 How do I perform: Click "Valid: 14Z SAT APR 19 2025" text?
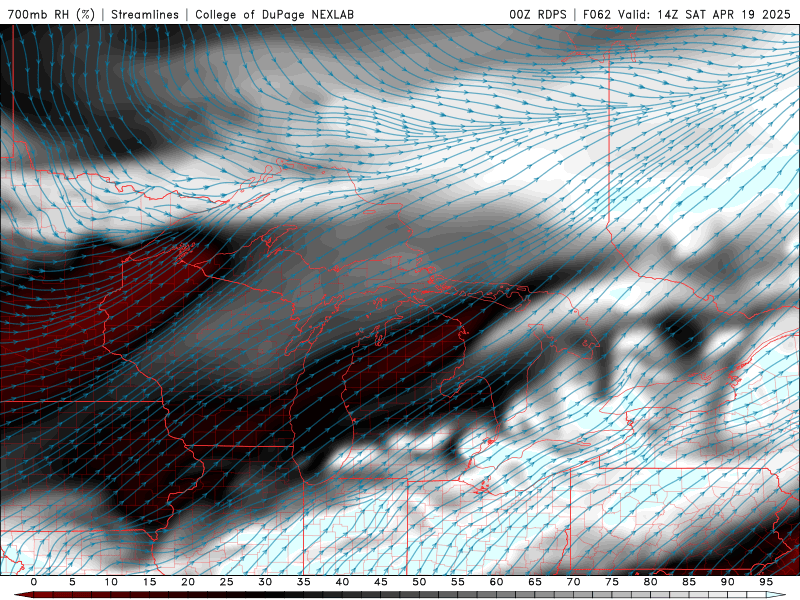click(704, 14)
